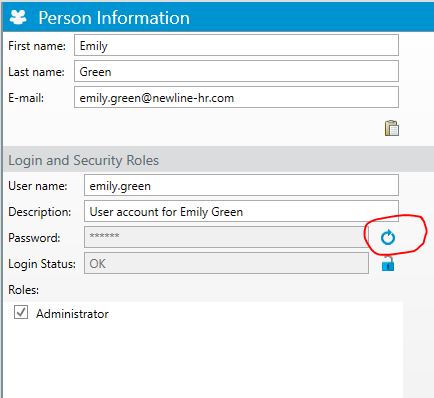This screenshot has height=398, width=434.
Task: Click into the Last name field containing Green
Action: (236, 71)
